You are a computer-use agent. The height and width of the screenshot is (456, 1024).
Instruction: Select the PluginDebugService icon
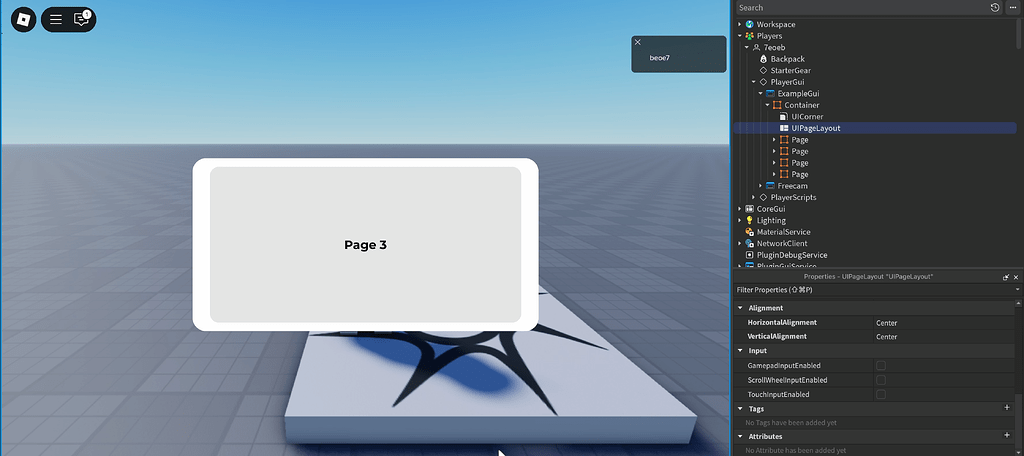click(750, 255)
